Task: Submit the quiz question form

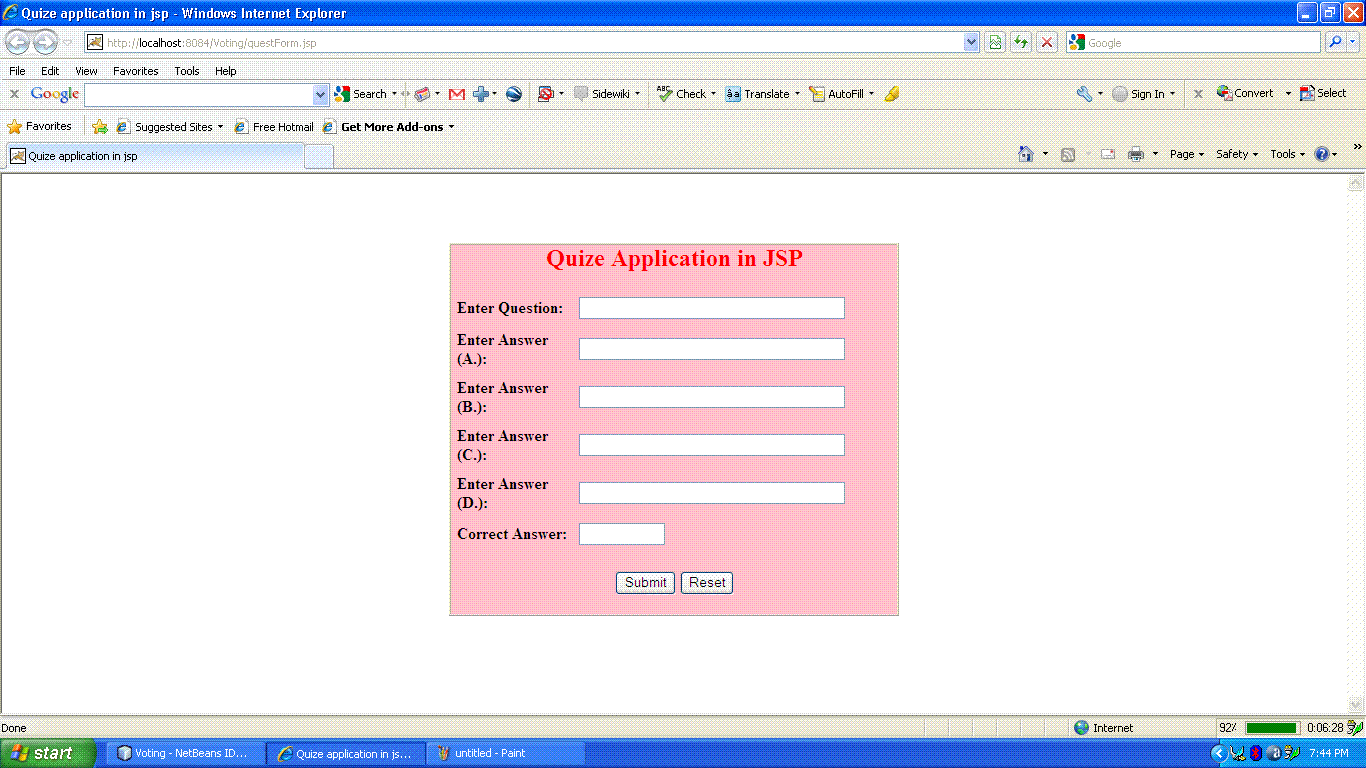Action: tap(646, 583)
